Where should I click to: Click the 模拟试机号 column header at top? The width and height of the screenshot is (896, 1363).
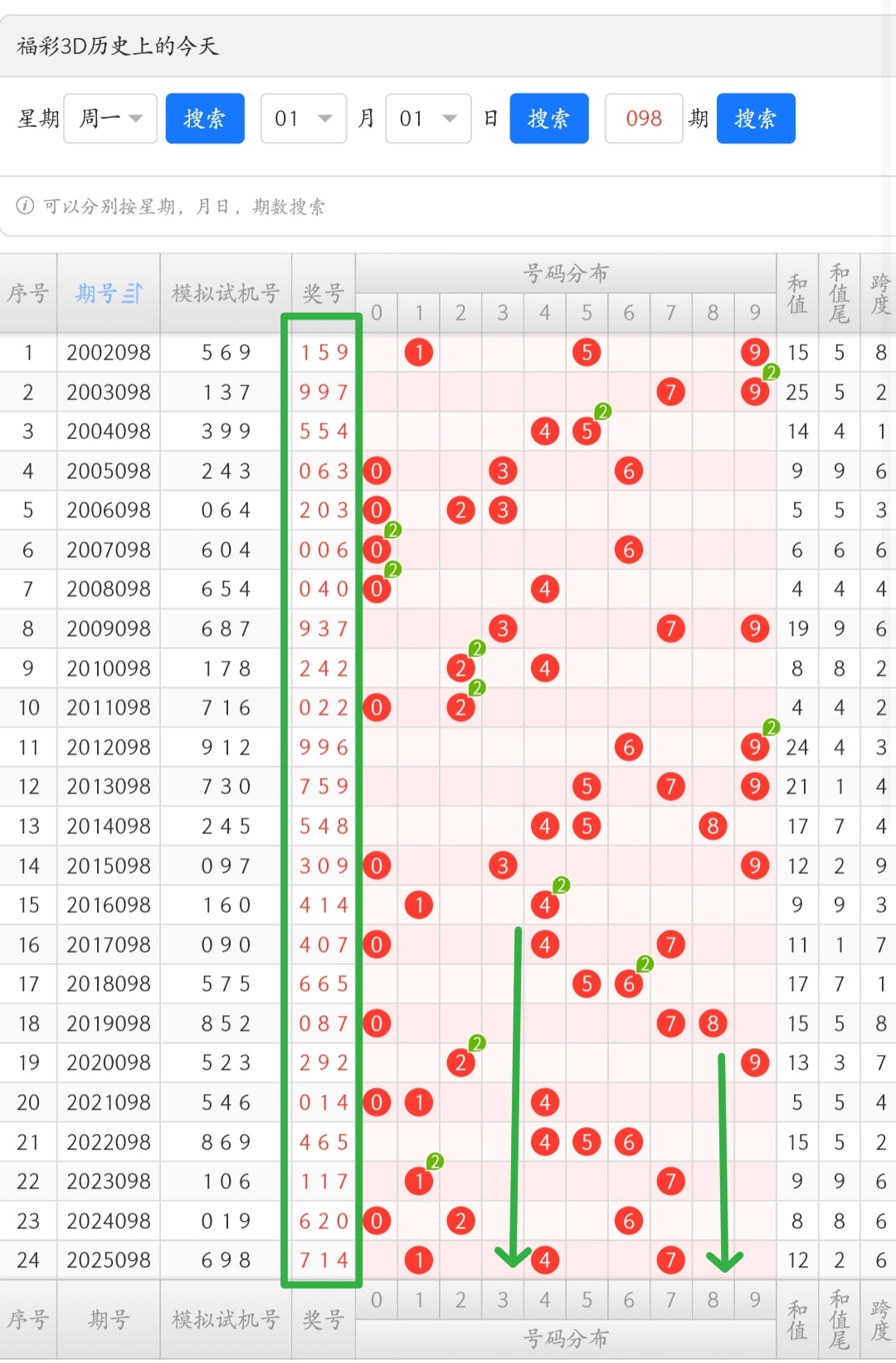[226, 293]
